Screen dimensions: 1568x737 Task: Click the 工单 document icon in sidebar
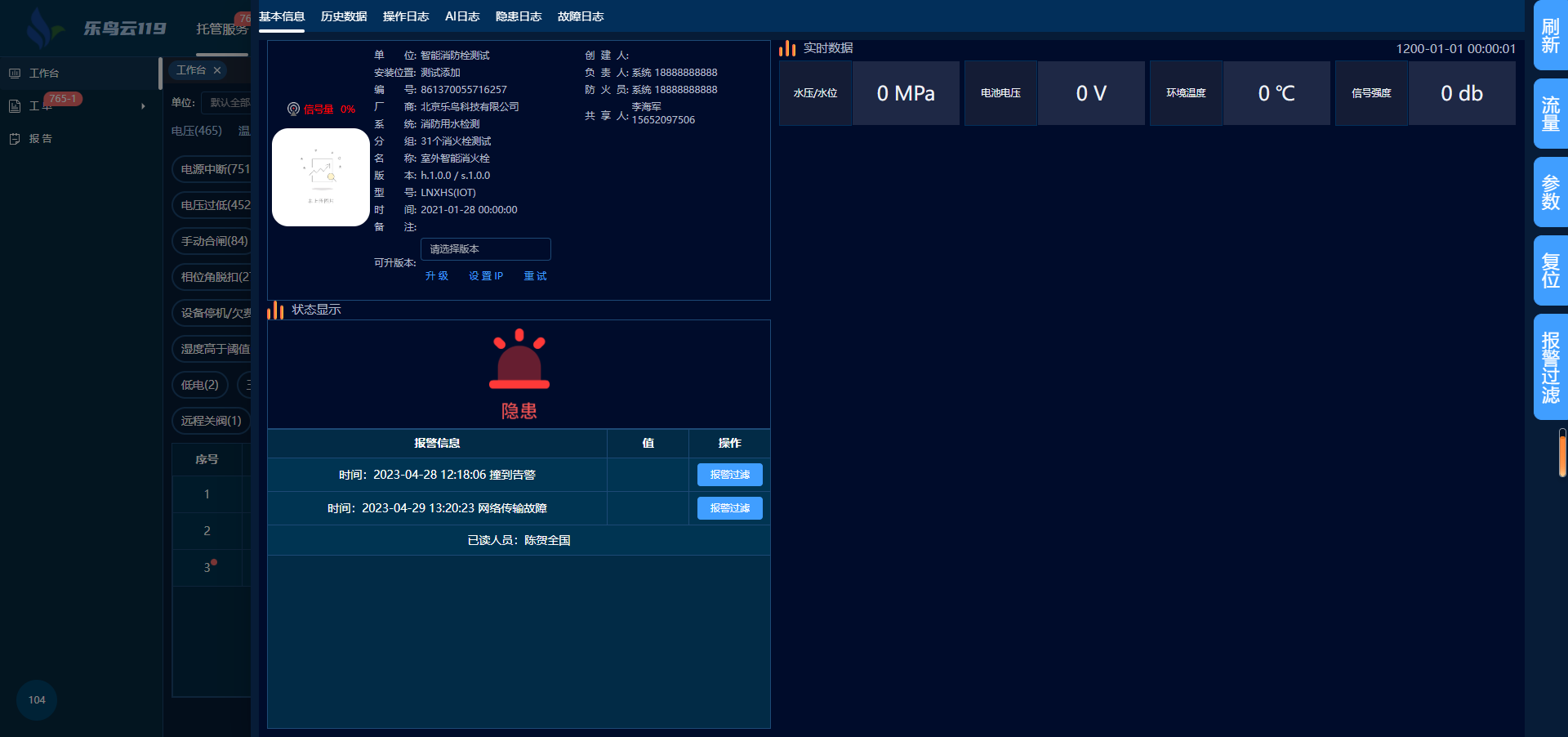[x=15, y=106]
